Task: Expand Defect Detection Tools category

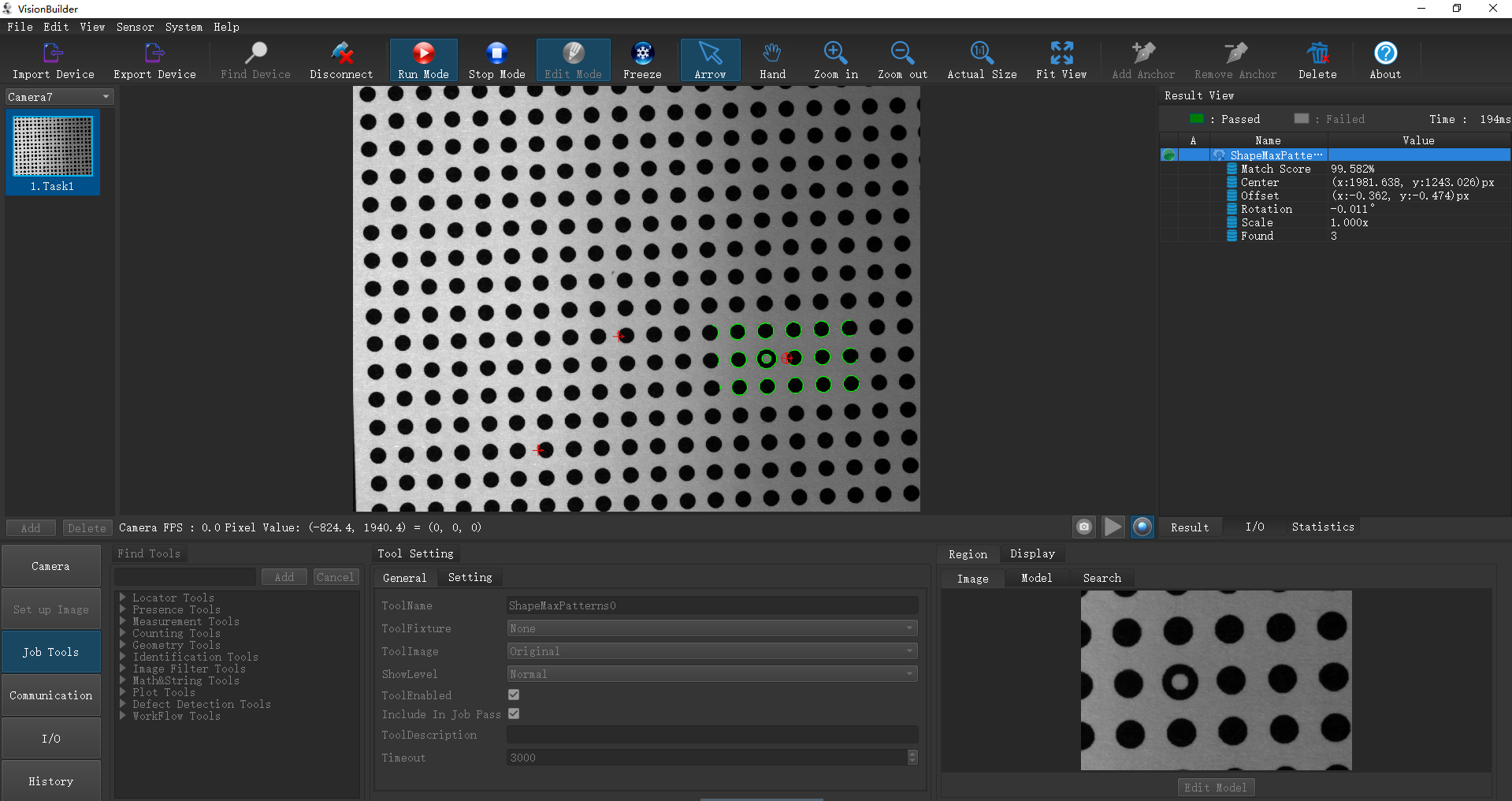Action: pos(123,704)
